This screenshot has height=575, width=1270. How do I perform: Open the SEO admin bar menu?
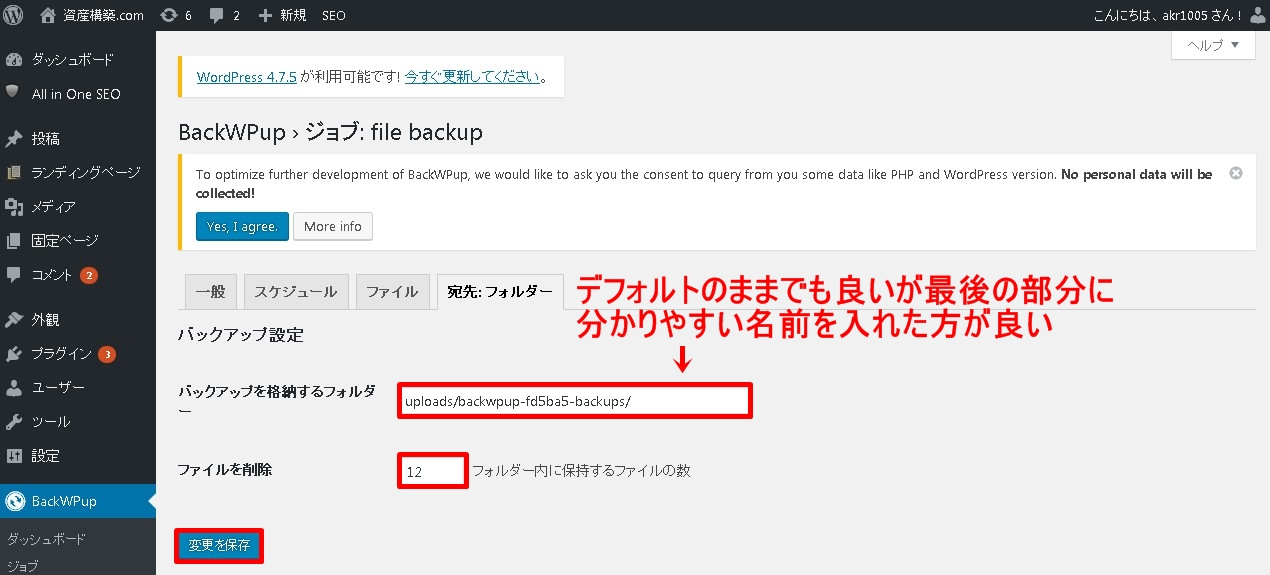pyautogui.click(x=334, y=16)
